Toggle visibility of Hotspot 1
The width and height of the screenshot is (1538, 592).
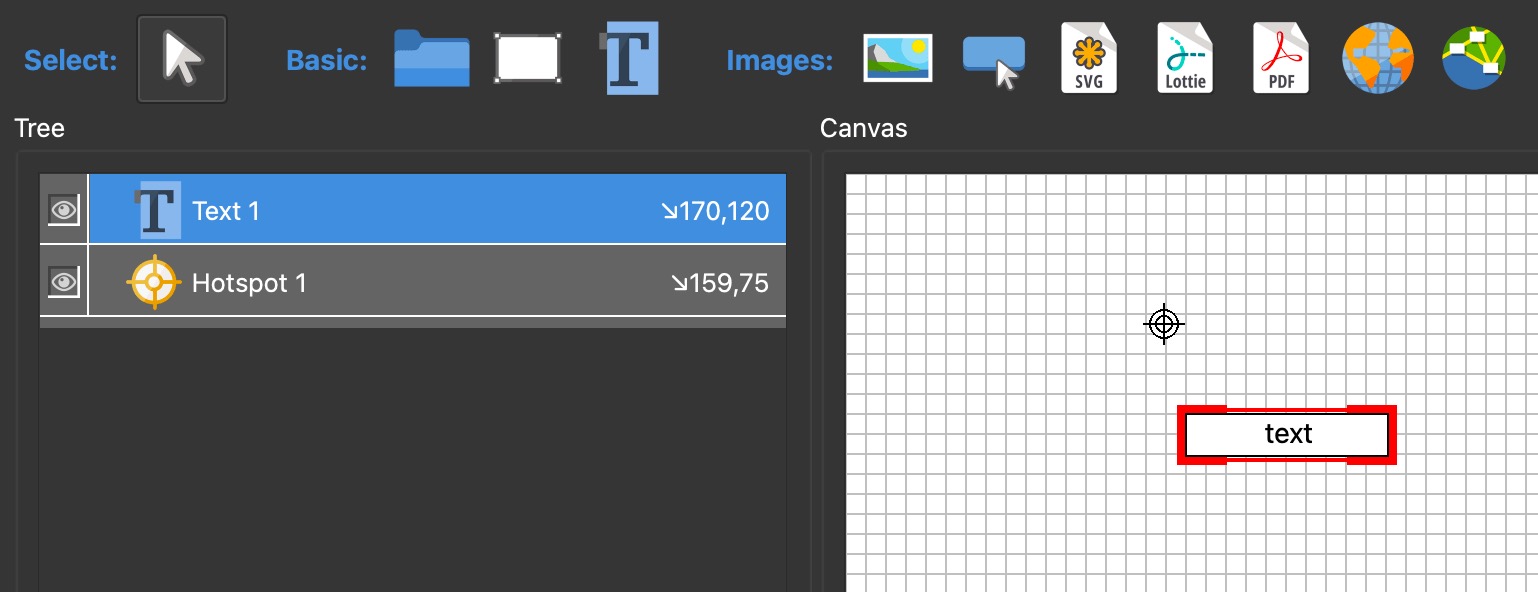[64, 282]
